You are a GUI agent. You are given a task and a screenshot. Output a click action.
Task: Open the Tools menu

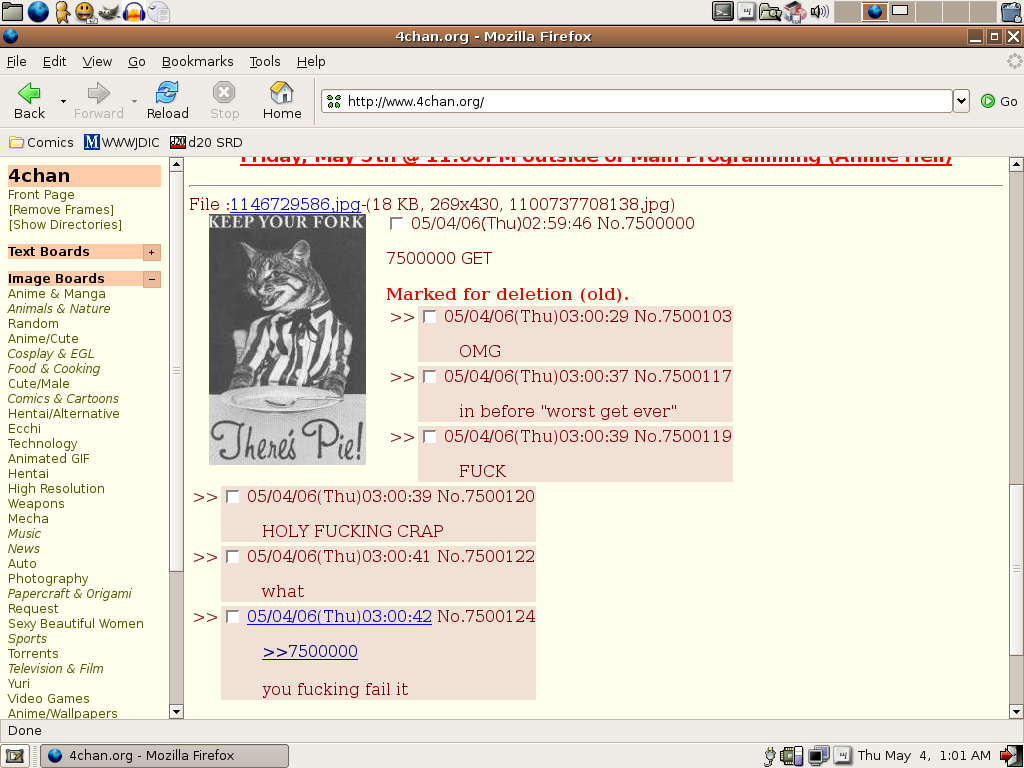[x=264, y=61]
